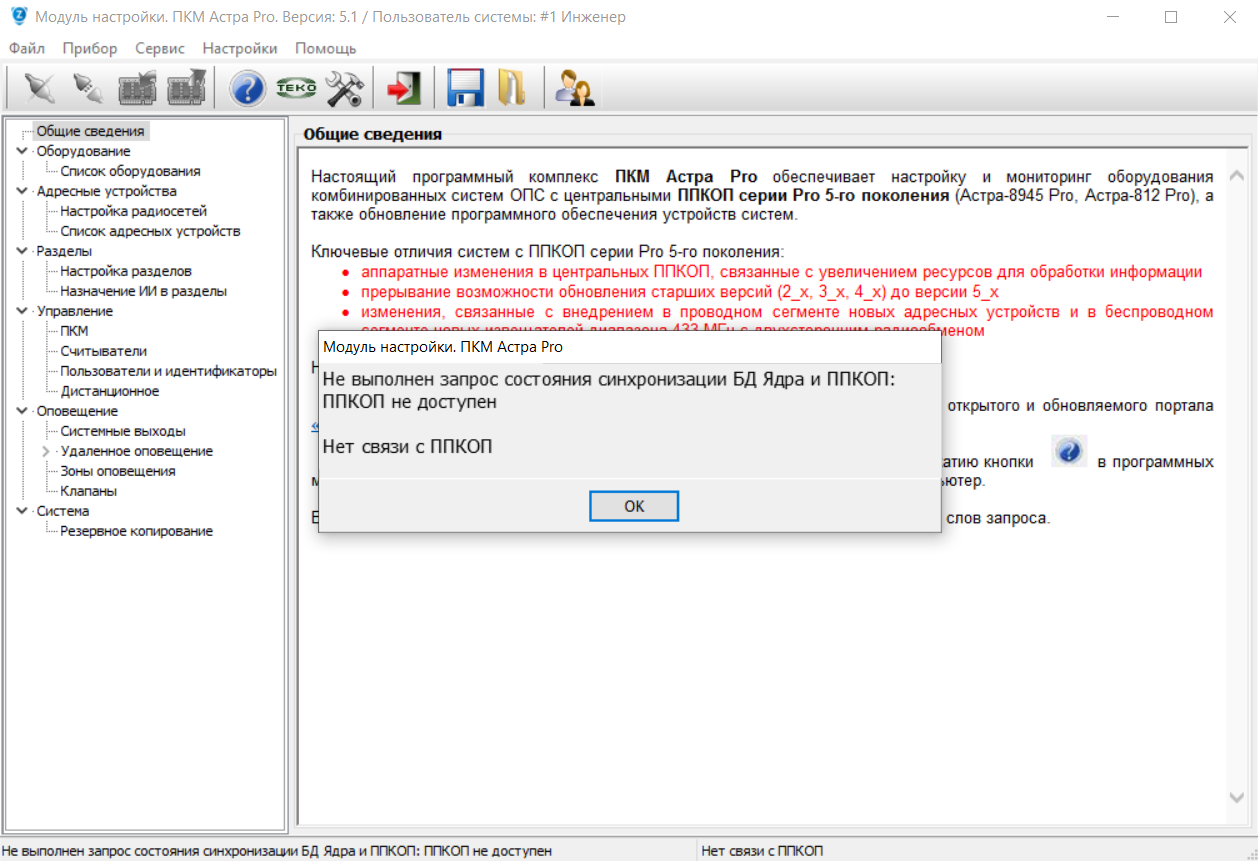Screen dimensions: 1258x861
Task: Click the exit door icon with red arrow
Action: [403, 88]
